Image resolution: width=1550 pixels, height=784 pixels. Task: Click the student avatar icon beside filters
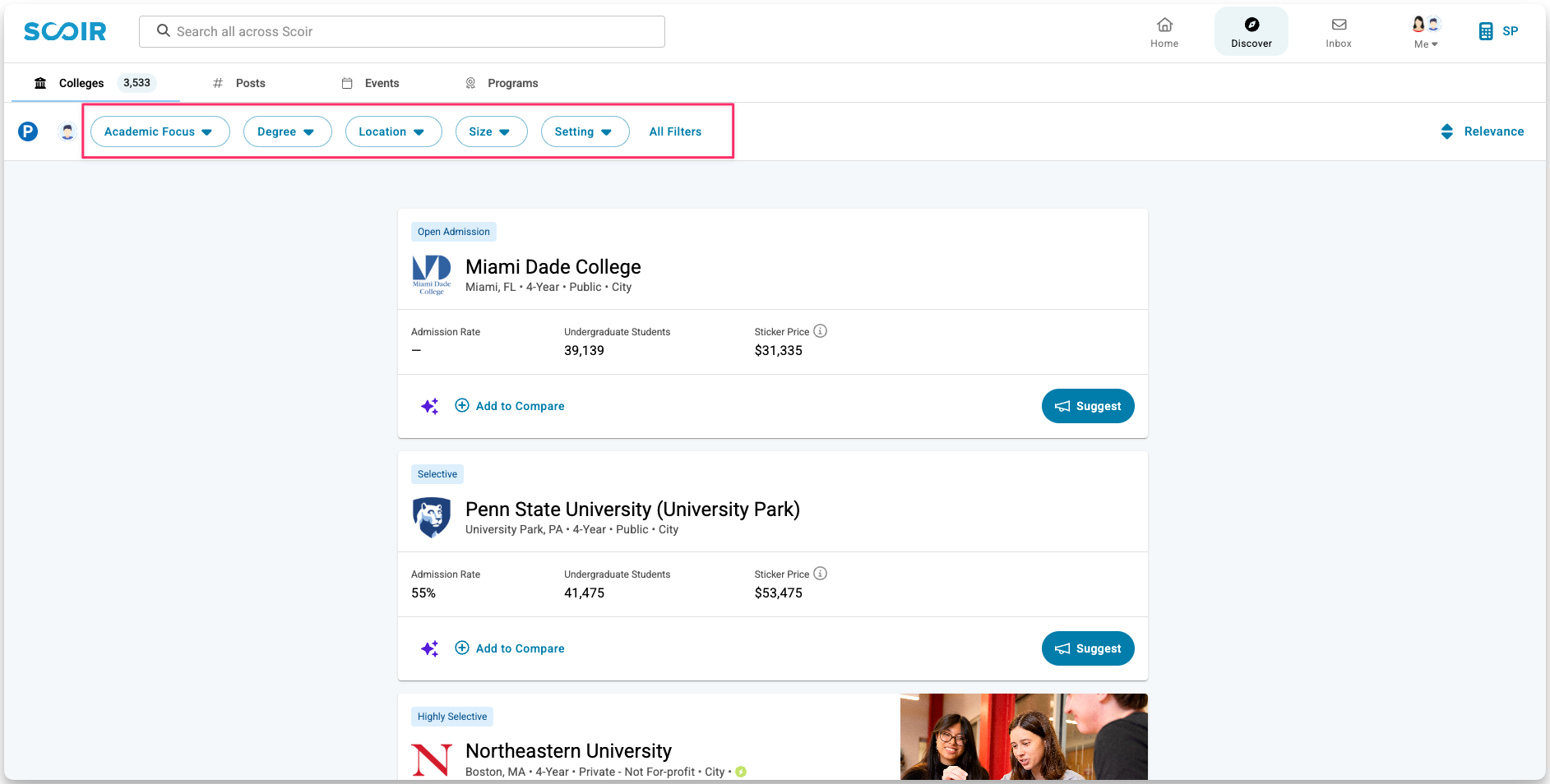[67, 131]
